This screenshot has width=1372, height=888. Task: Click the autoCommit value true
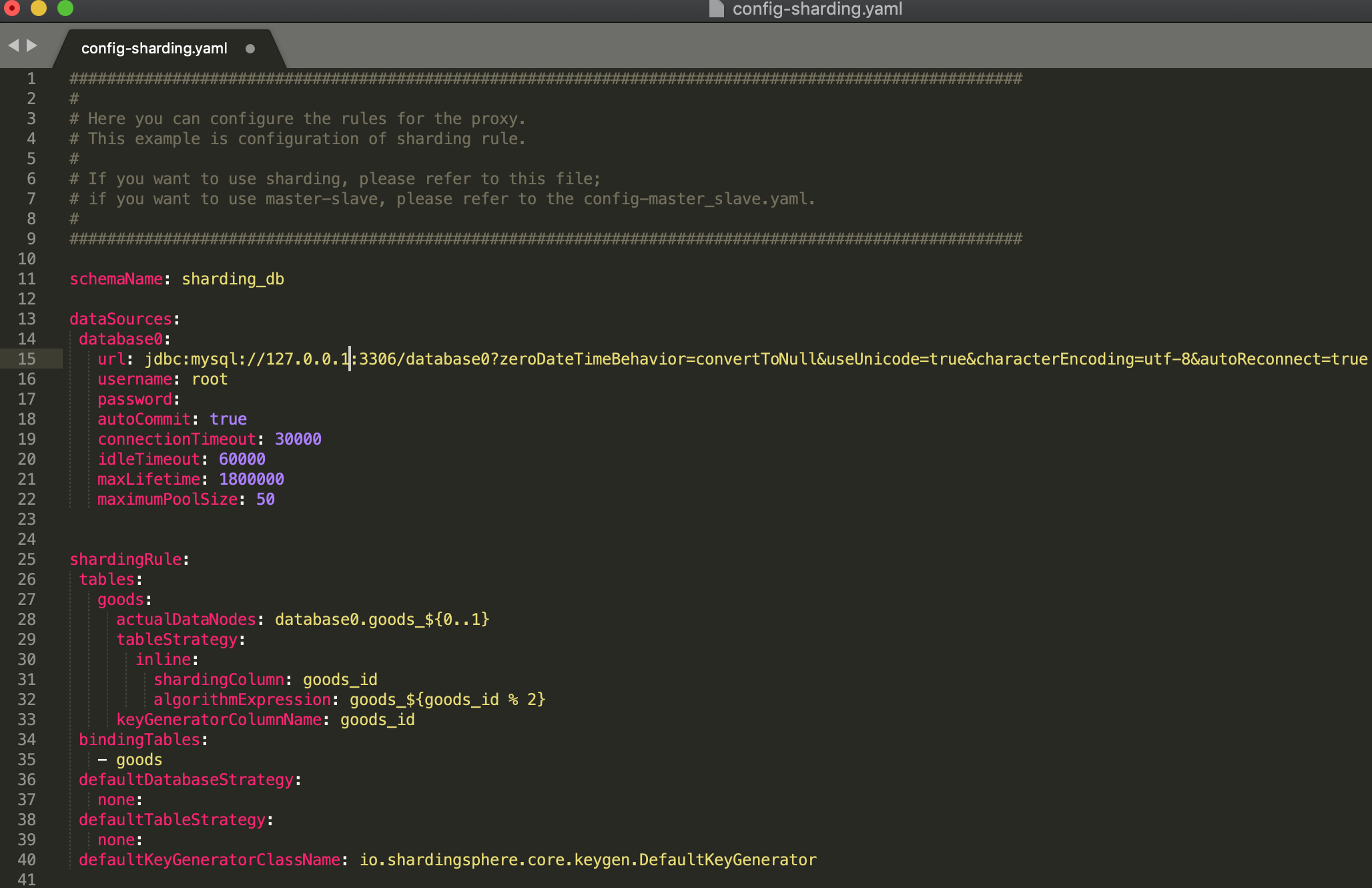click(x=228, y=419)
